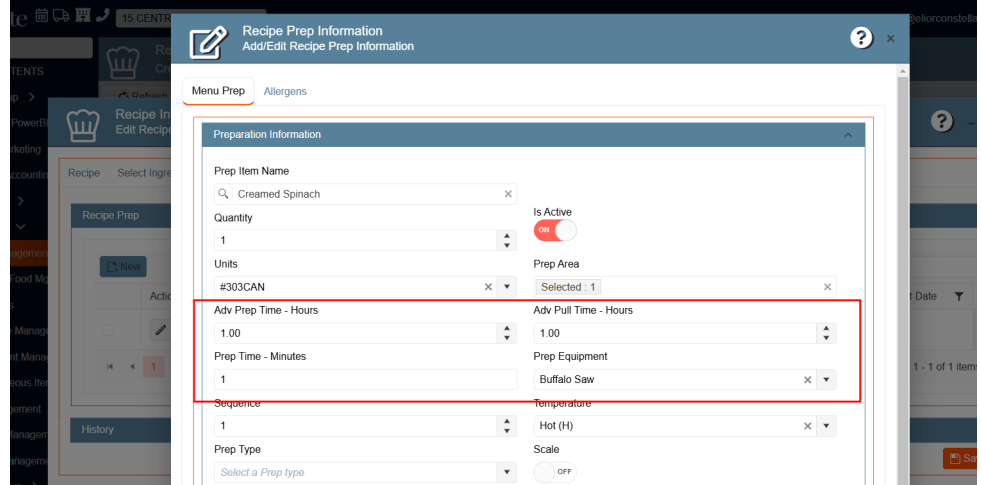
Task: Increase the Sequence value
Action: (507, 421)
